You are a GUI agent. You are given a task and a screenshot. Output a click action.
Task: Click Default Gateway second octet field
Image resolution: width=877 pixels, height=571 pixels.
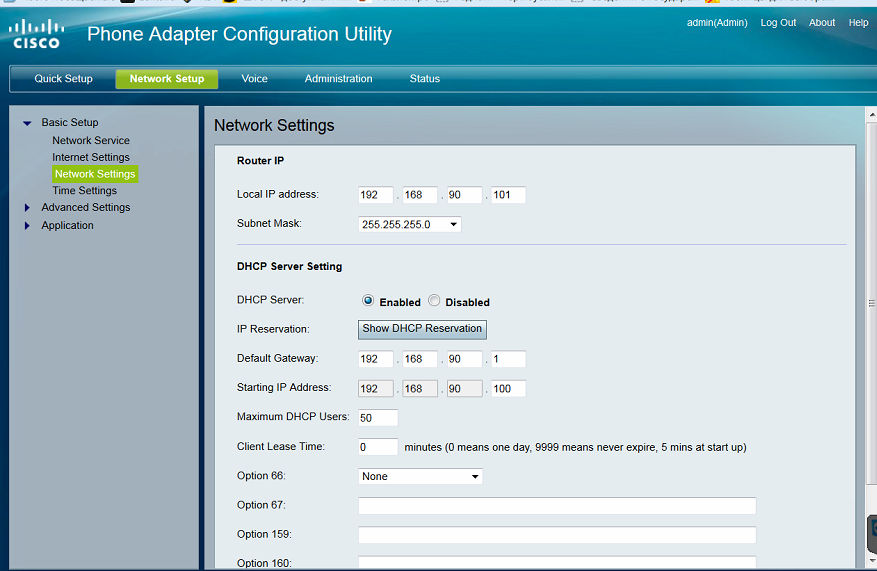point(419,359)
